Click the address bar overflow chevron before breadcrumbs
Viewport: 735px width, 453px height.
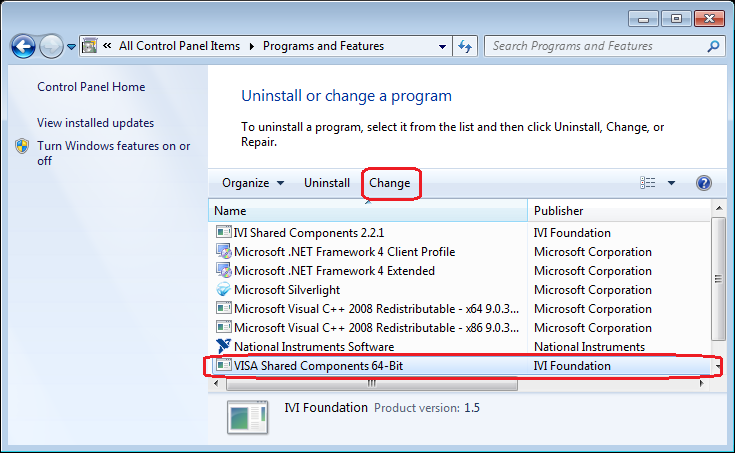click(107, 45)
